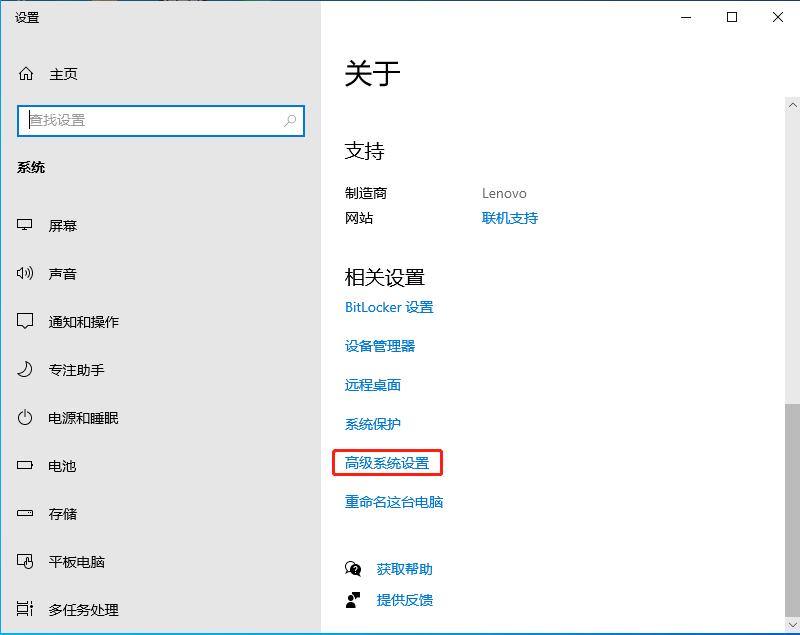Open 设备管理器
This screenshot has width=800, height=635.
(x=380, y=345)
